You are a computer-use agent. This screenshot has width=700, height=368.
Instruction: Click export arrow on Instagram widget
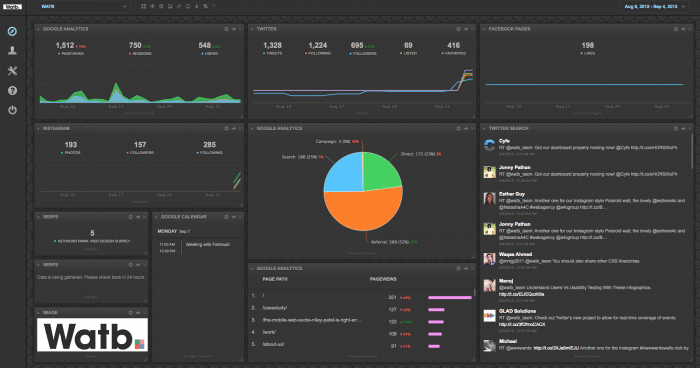pos(233,129)
